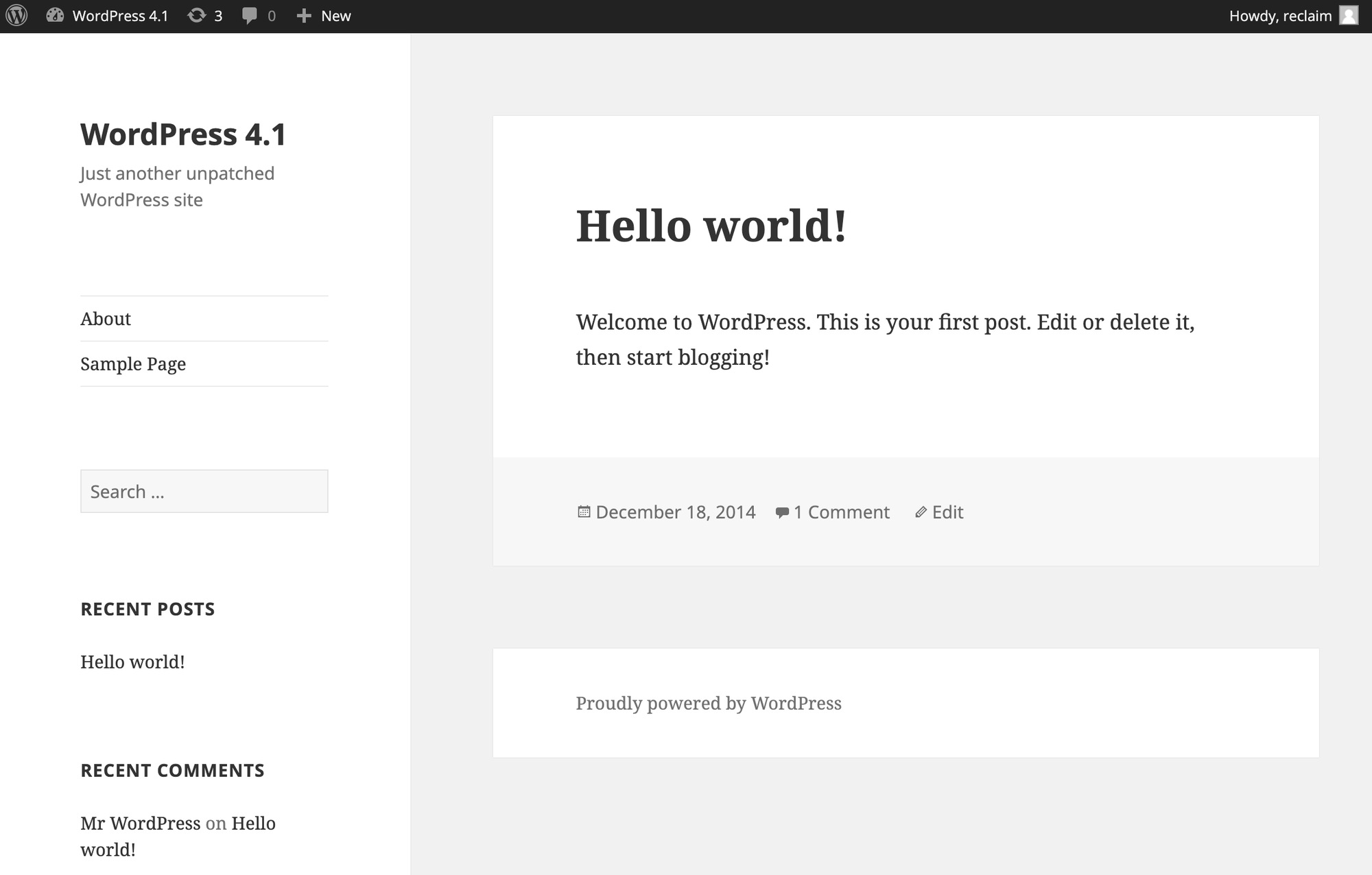Viewport: 1372px width, 875px height.
Task: Click the Search input field
Action: [204, 491]
